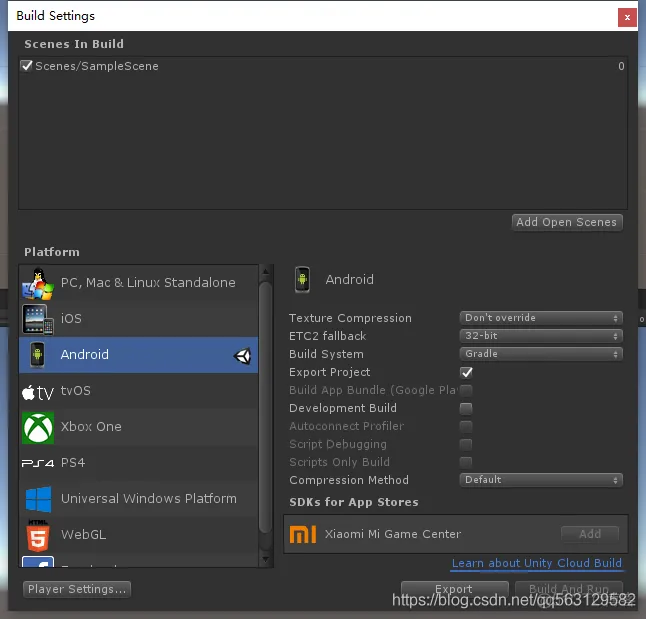Screen dimensions: 646x619
Task: Click the Apple tv platform icon
Action: coord(37,392)
